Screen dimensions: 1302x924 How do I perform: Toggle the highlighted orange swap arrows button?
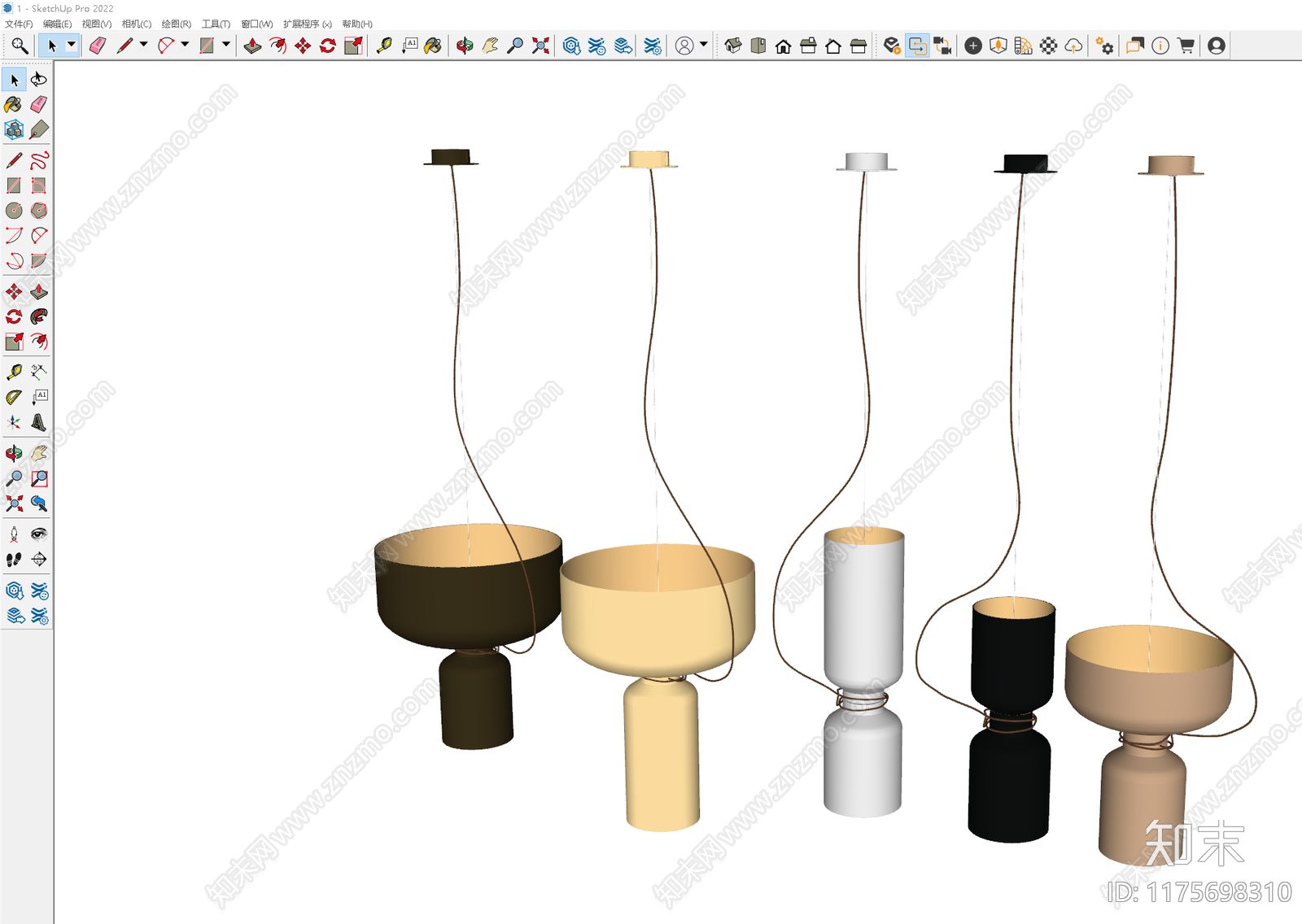coord(917,46)
